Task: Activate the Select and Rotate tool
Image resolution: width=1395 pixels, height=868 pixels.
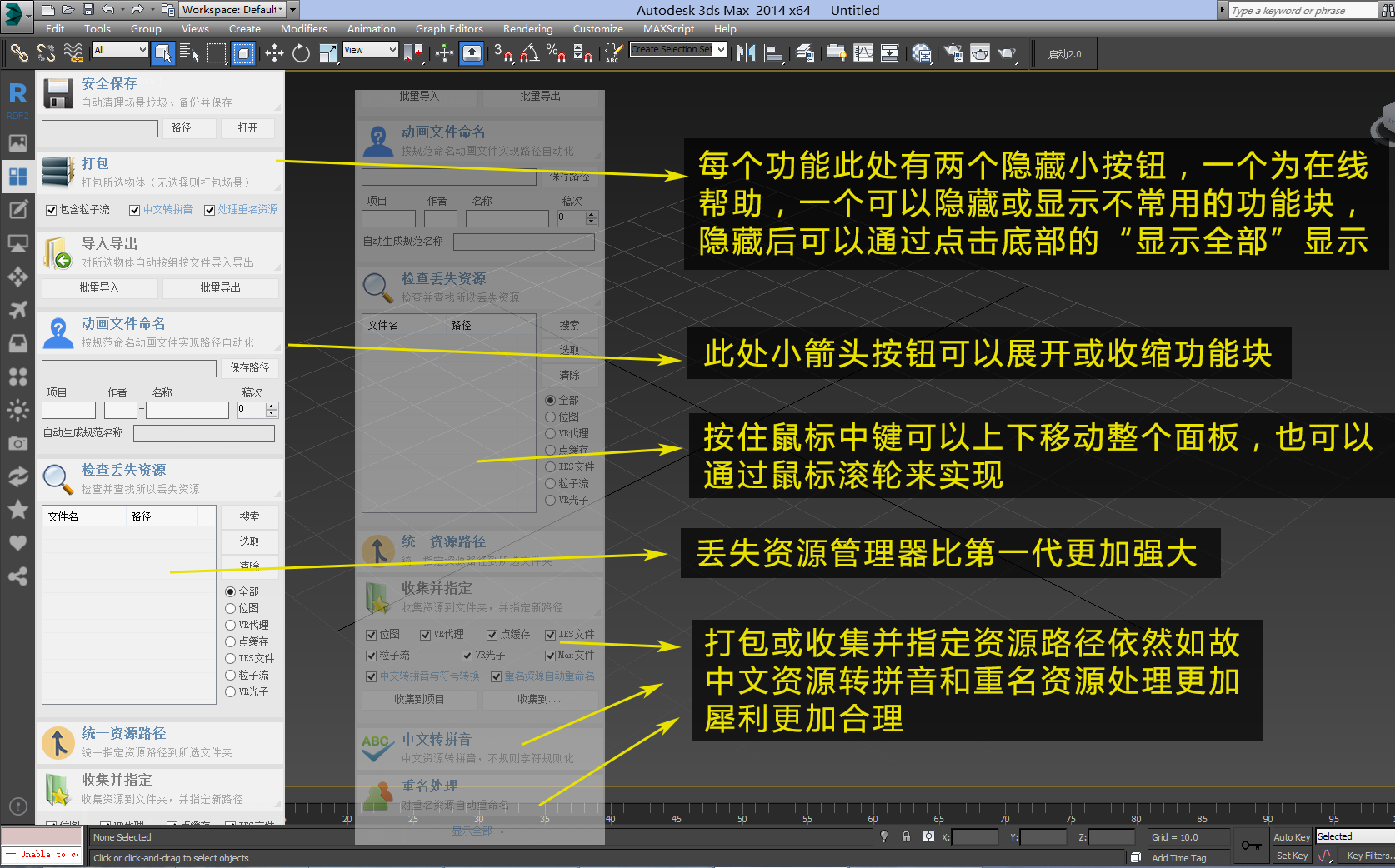Action: (301, 53)
